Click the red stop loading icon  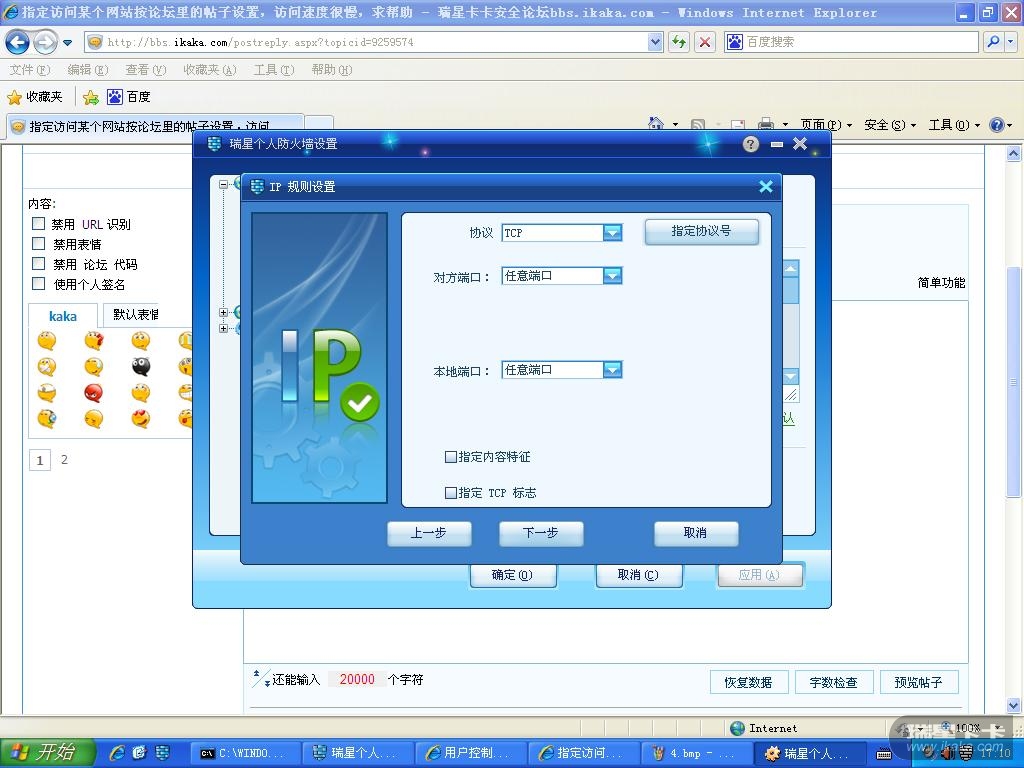pyautogui.click(x=705, y=42)
